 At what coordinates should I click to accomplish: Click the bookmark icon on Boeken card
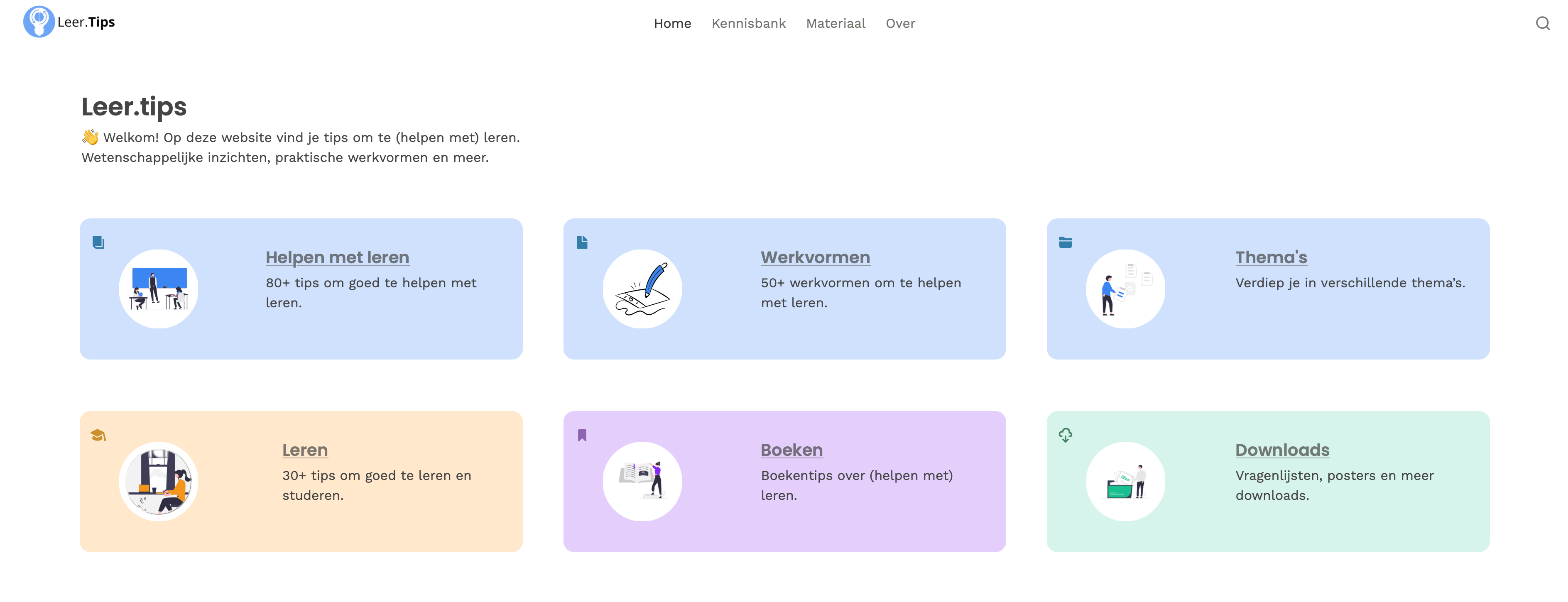(x=582, y=435)
